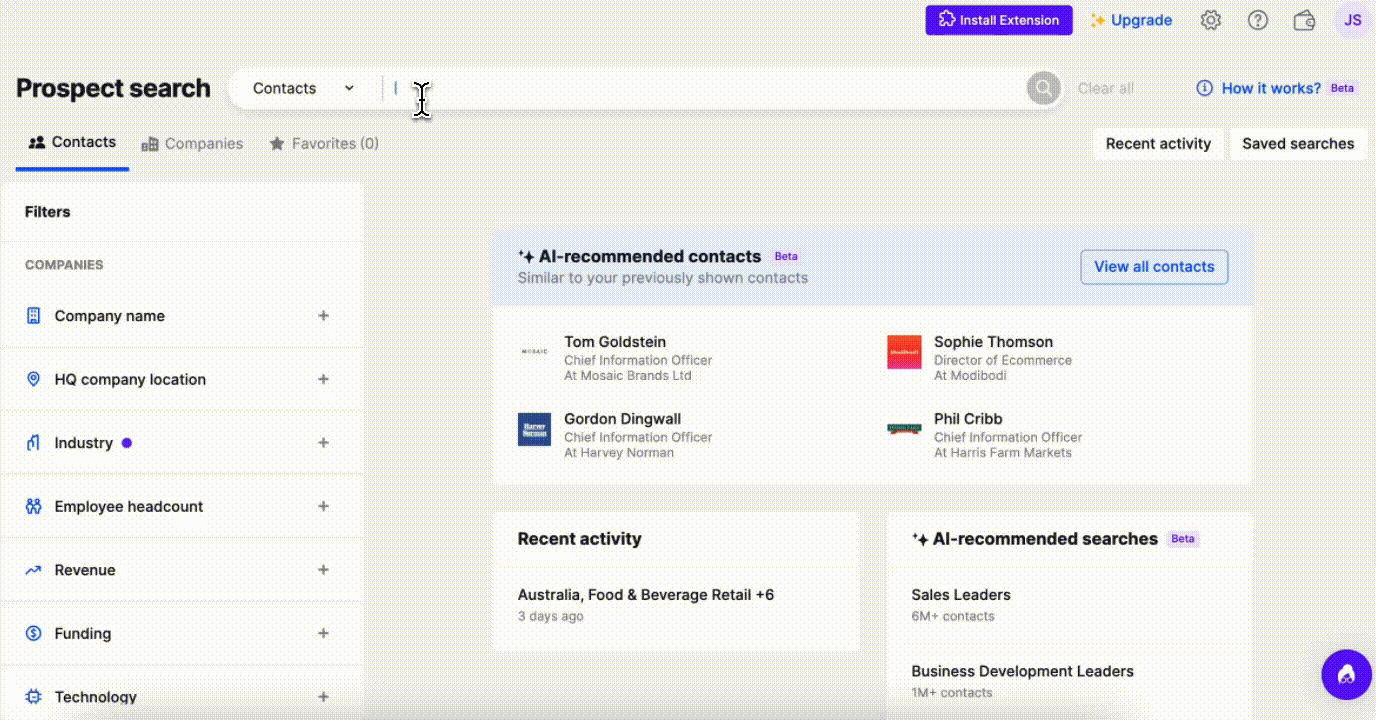Click the Mosaic Brands company logo
Image resolution: width=1376 pixels, height=720 pixels.
(x=534, y=352)
